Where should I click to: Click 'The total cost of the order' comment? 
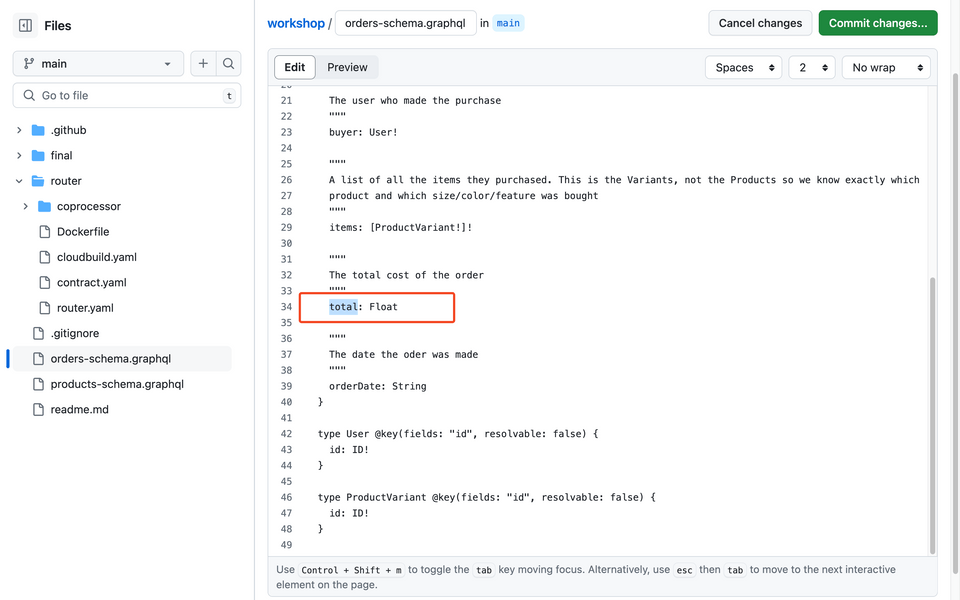(406, 276)
